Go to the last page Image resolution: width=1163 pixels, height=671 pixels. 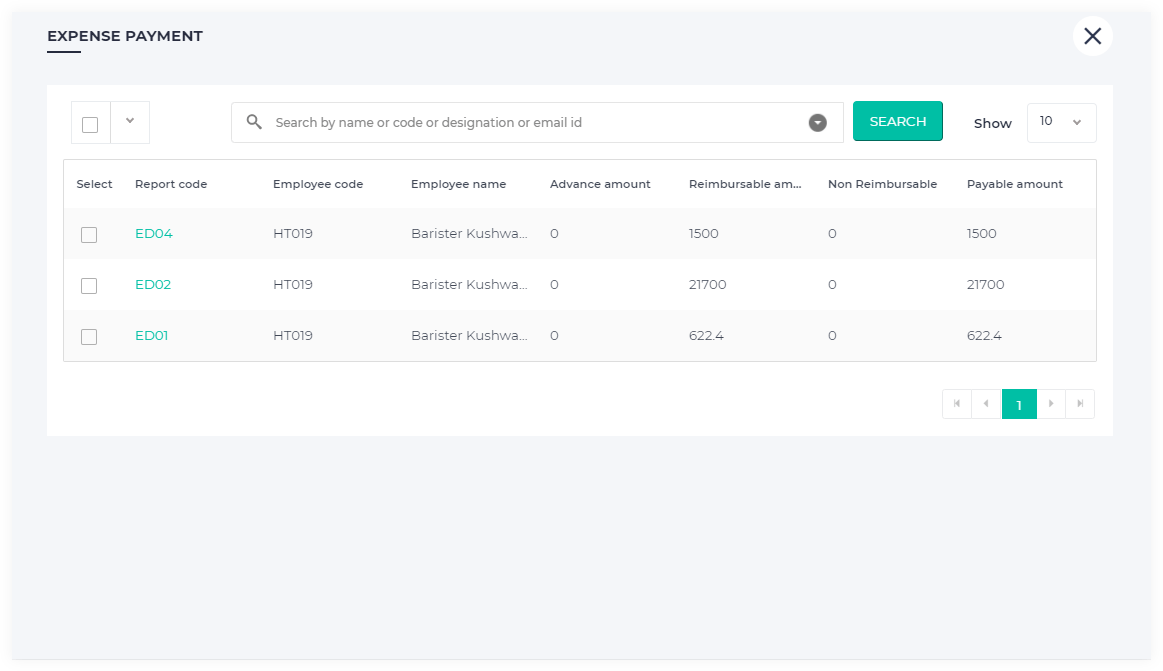click(1080, 404)
